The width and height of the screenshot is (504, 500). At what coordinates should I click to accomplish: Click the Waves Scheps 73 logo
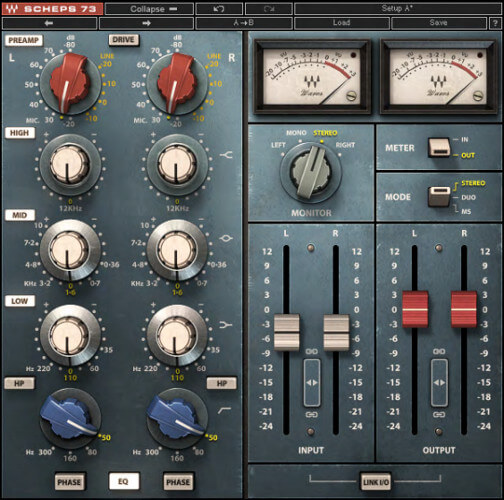point(53,9)
